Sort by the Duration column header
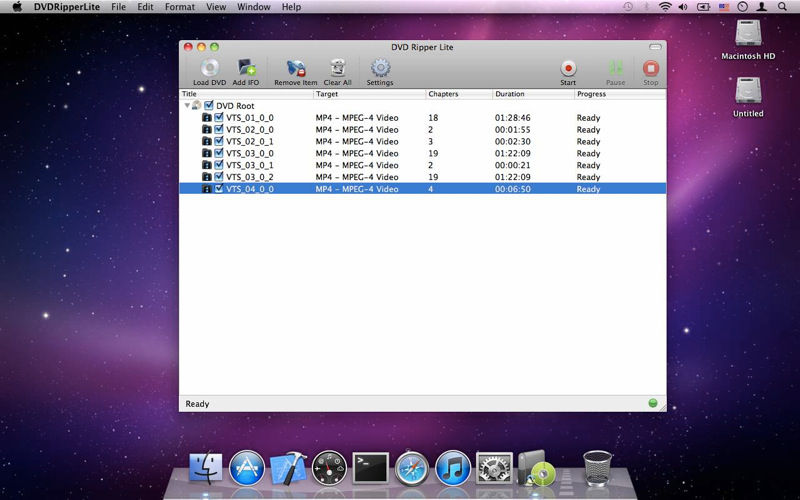The height and width of the screenshot is (500, 800). pyautogui.click(x=534, y=94)
